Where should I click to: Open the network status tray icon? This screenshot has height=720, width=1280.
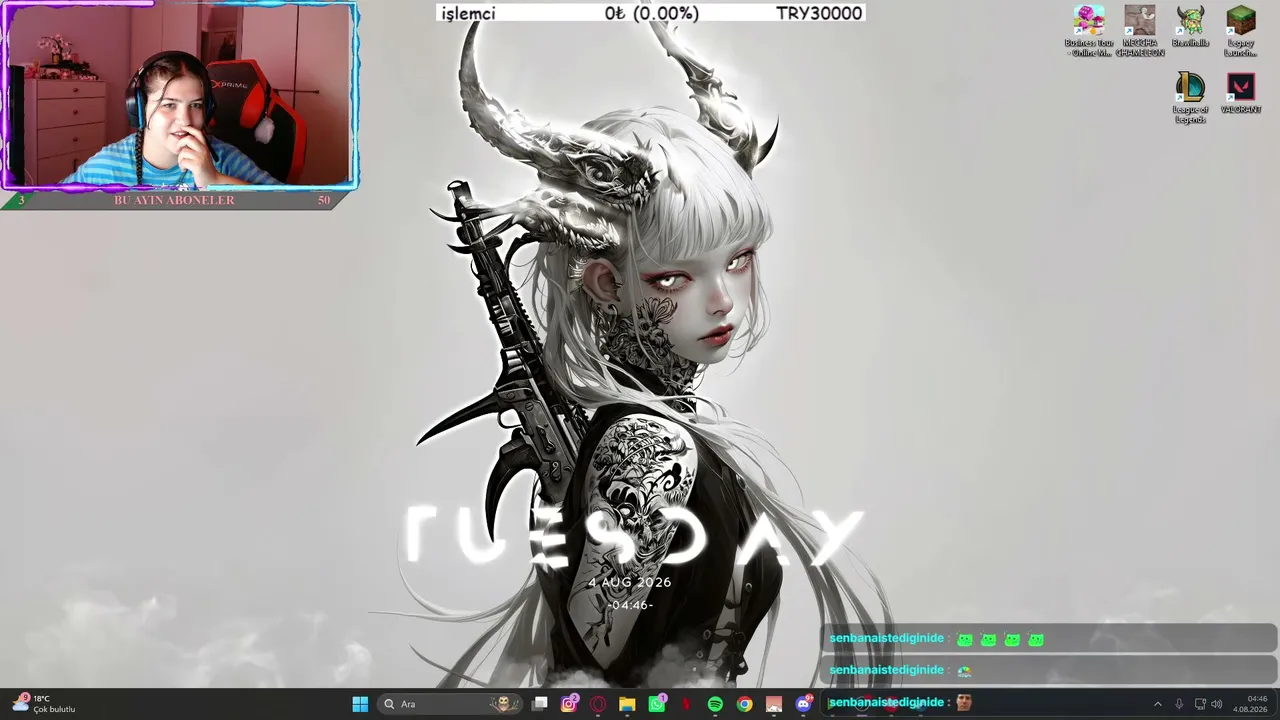point(1200,704)
